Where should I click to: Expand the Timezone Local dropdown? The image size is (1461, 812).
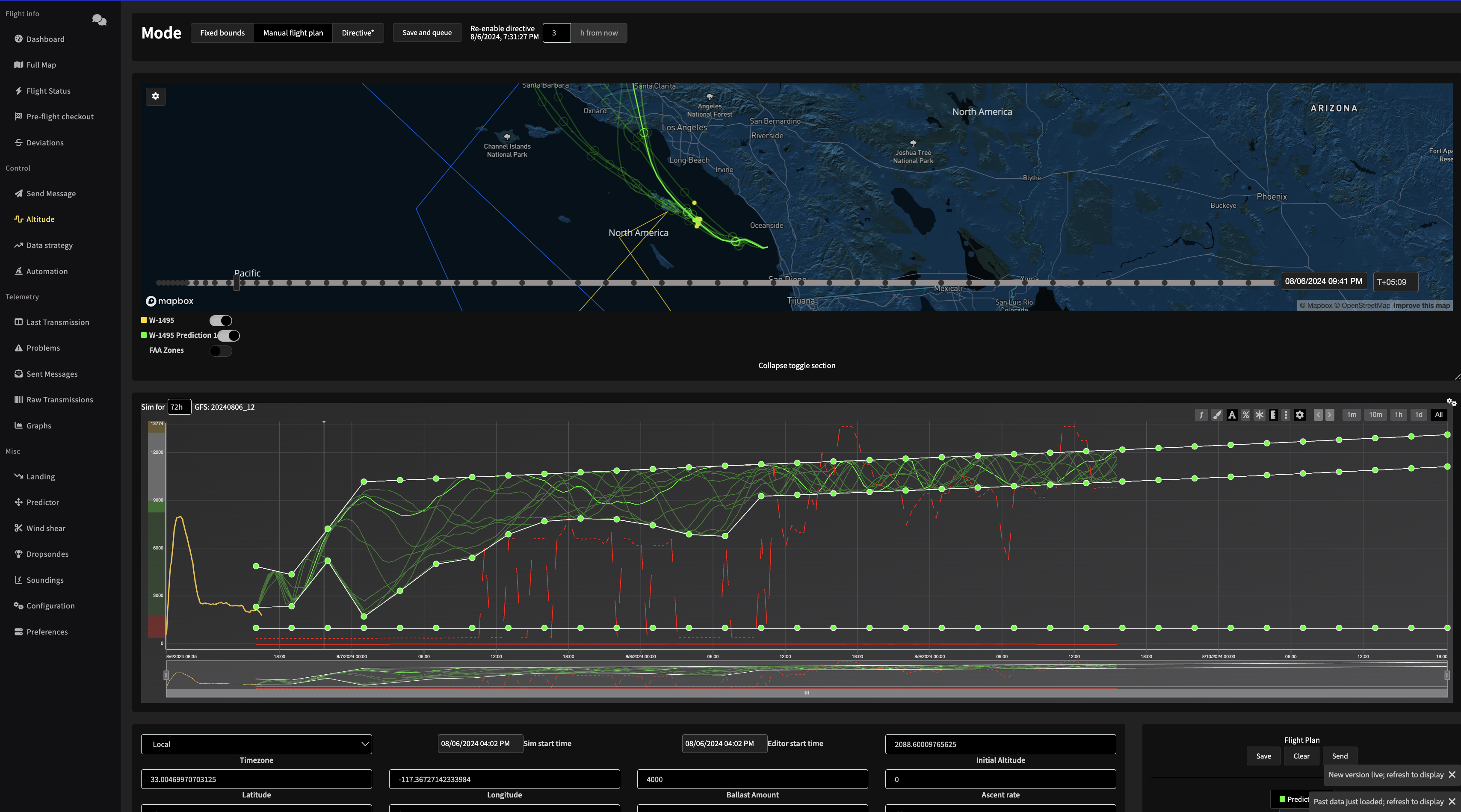256,744
